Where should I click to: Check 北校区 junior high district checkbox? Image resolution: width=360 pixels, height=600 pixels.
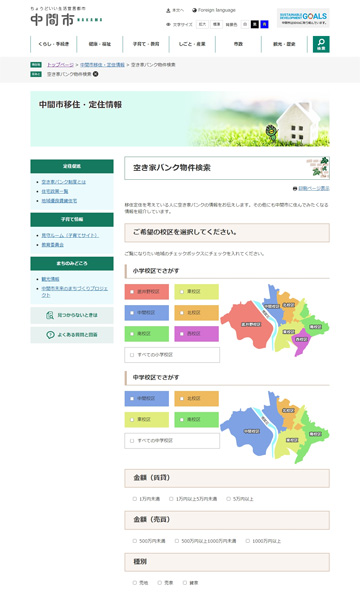[x=182, y=398]
